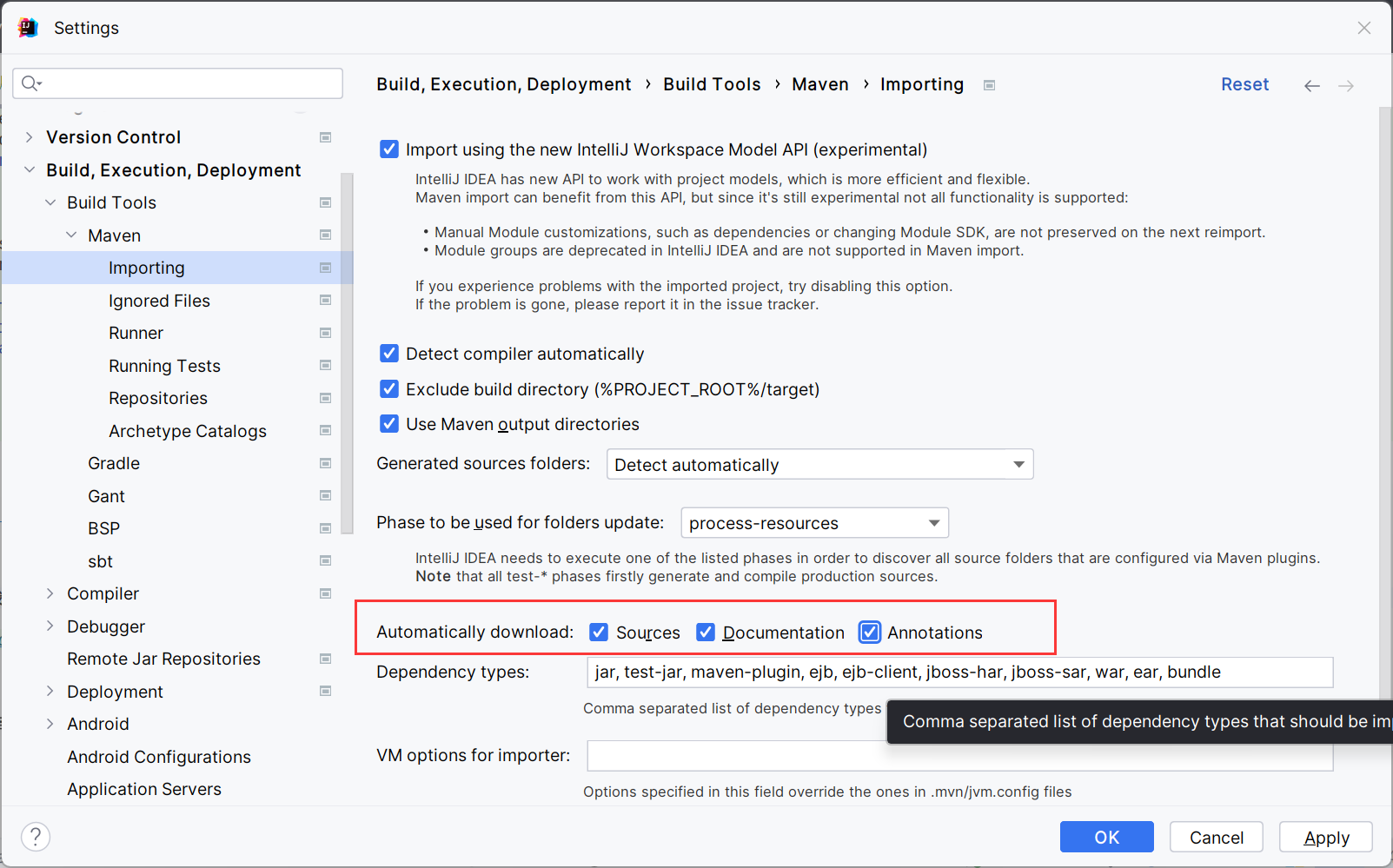Open Generated sources folders dropdown
The width and height of the screenshot is (1393, 868).
pos(820,464)
